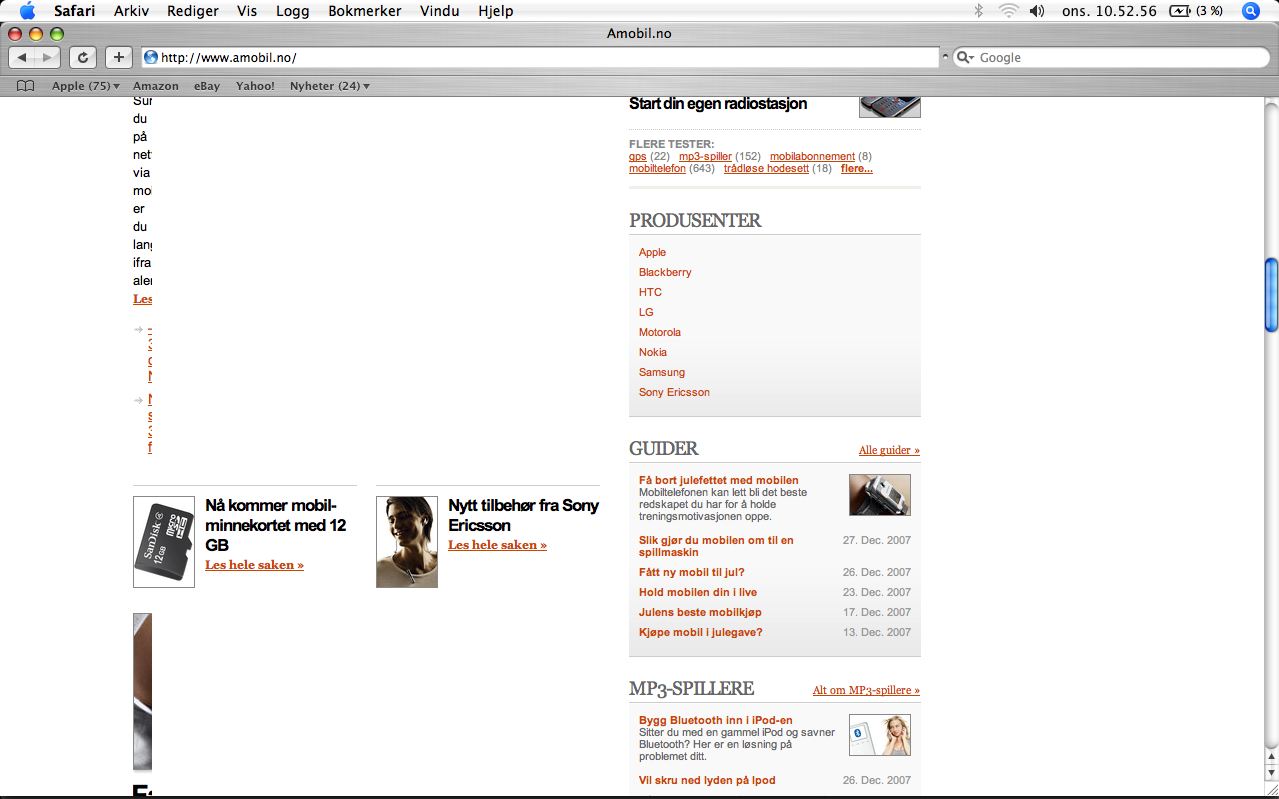Open 'Bygg Bluetooth inn i iPod-en' article
This screenshot has width=1279, height=799.
click(716, 720)
